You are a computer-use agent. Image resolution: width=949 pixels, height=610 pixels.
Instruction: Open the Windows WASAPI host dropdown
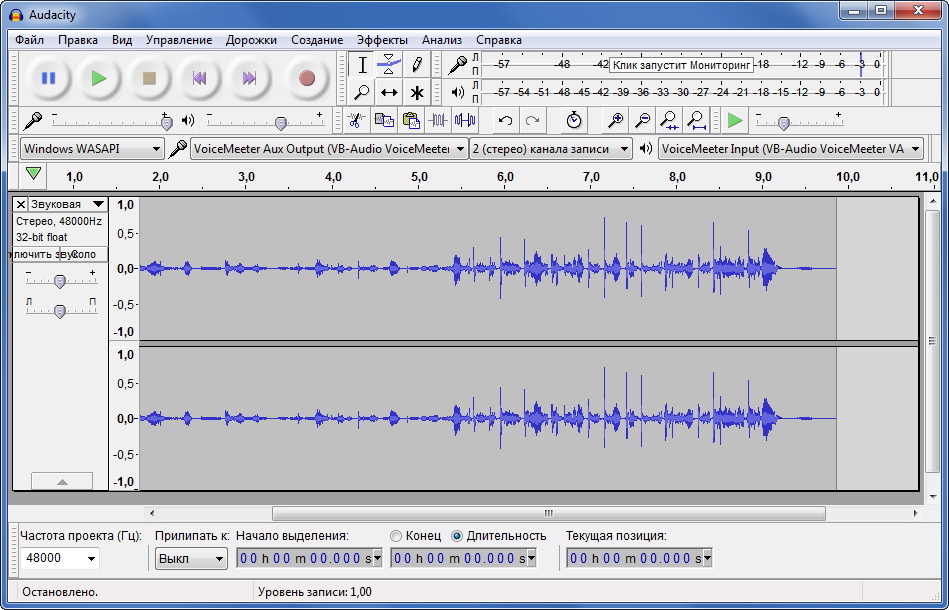coord(92,149)
